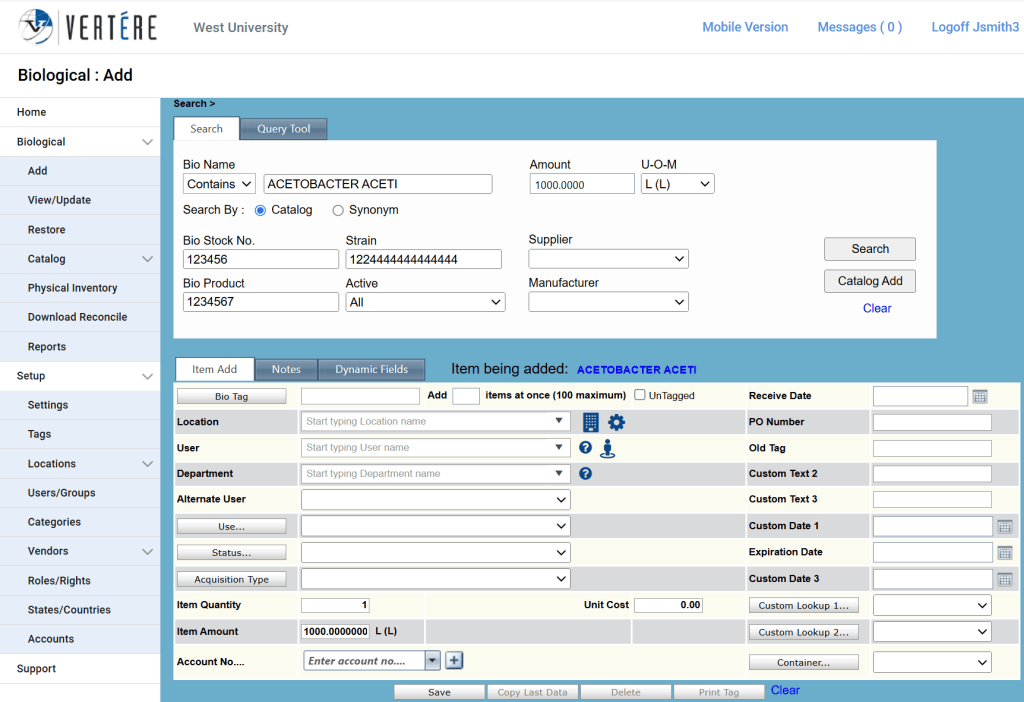Open Custom Date 3 calendar icon
This screenshot has height=702, width=1024.
[1004, 579]
